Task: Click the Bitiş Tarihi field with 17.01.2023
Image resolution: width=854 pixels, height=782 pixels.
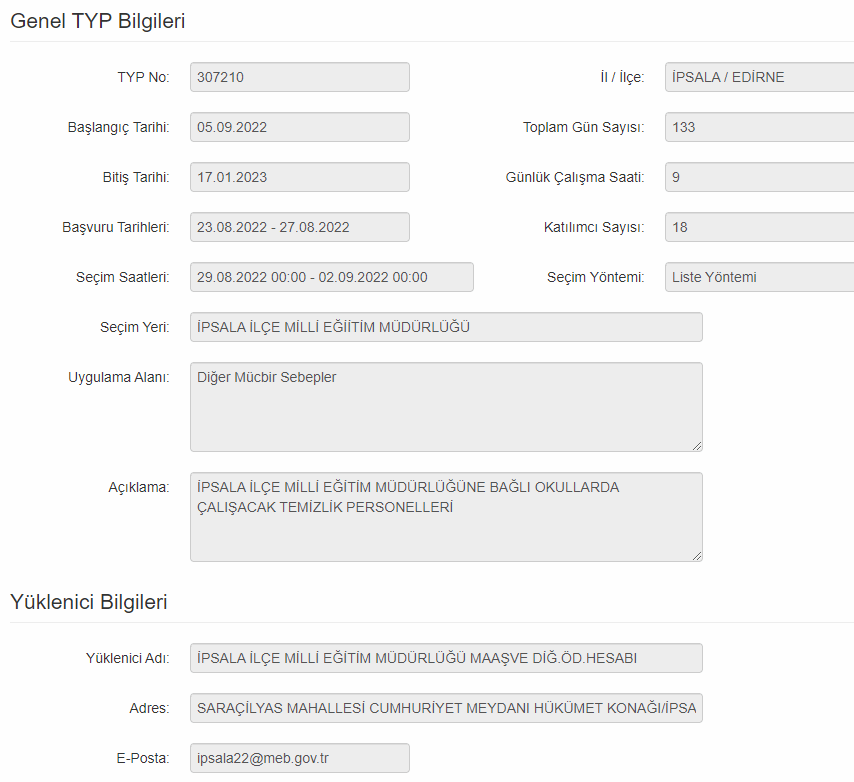Action: tap(299, 177)
